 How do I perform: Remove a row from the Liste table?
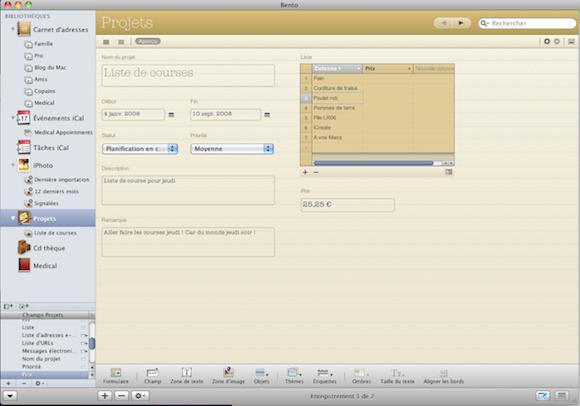point(316,172)
